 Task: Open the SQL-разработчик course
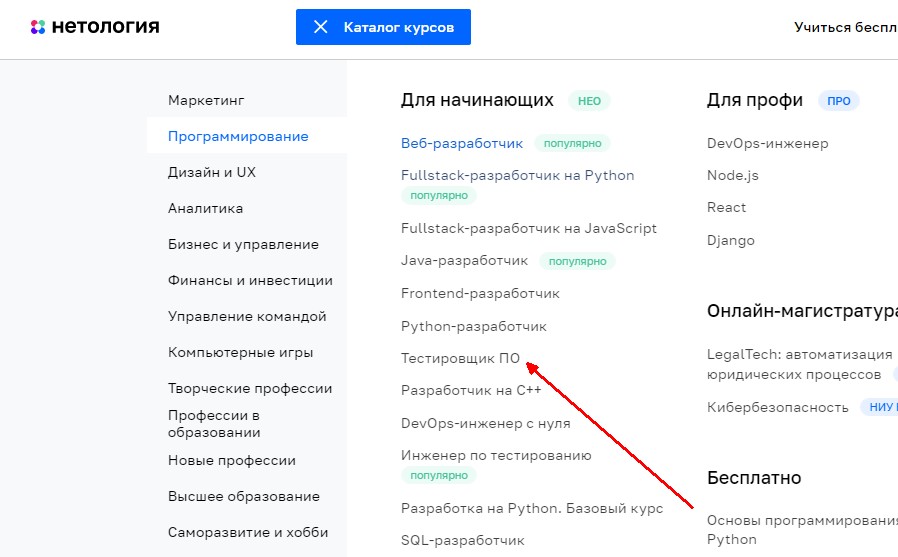click(x=463, y=540)
